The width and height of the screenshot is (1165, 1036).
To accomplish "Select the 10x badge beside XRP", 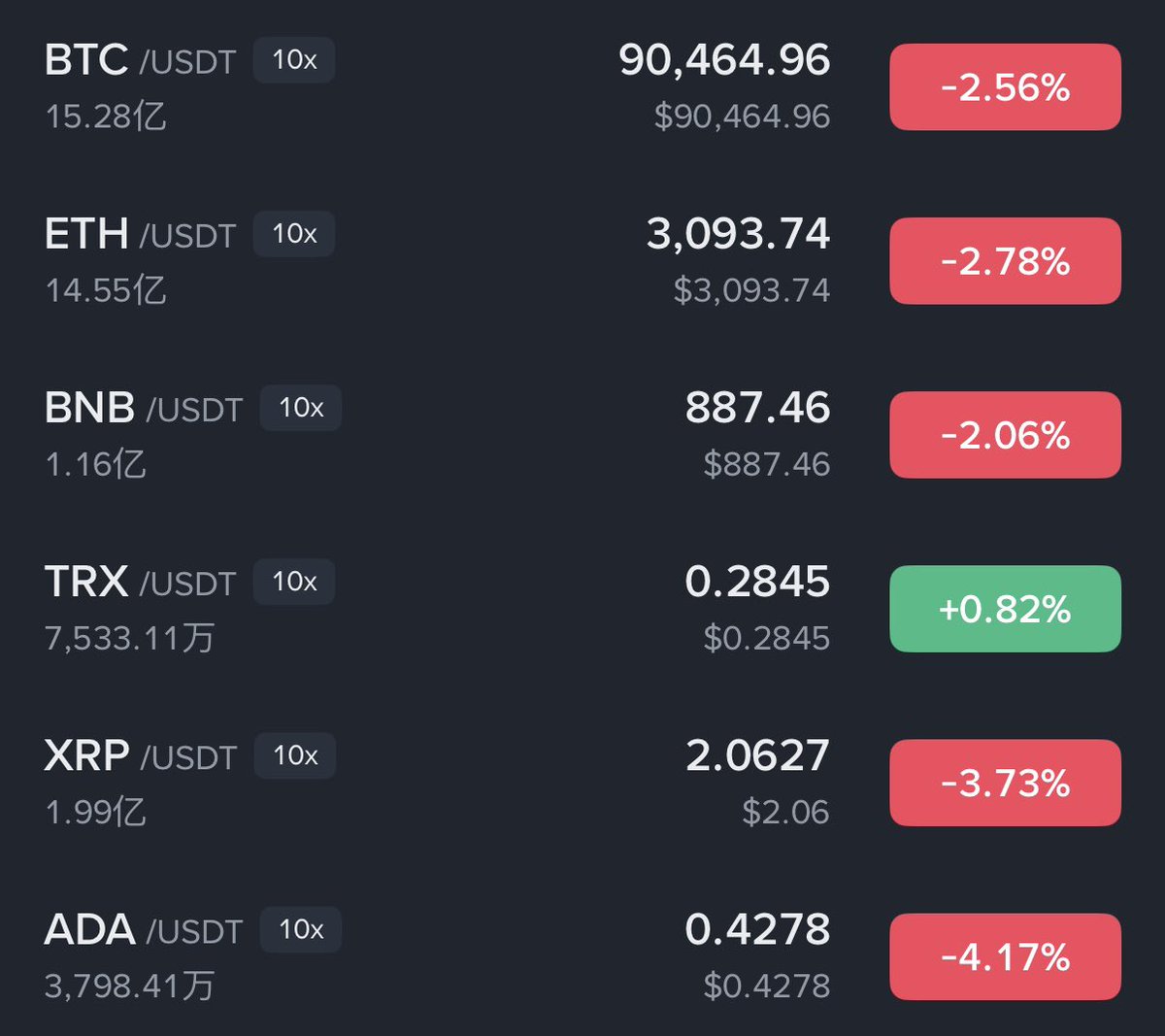I will (295, 755).
